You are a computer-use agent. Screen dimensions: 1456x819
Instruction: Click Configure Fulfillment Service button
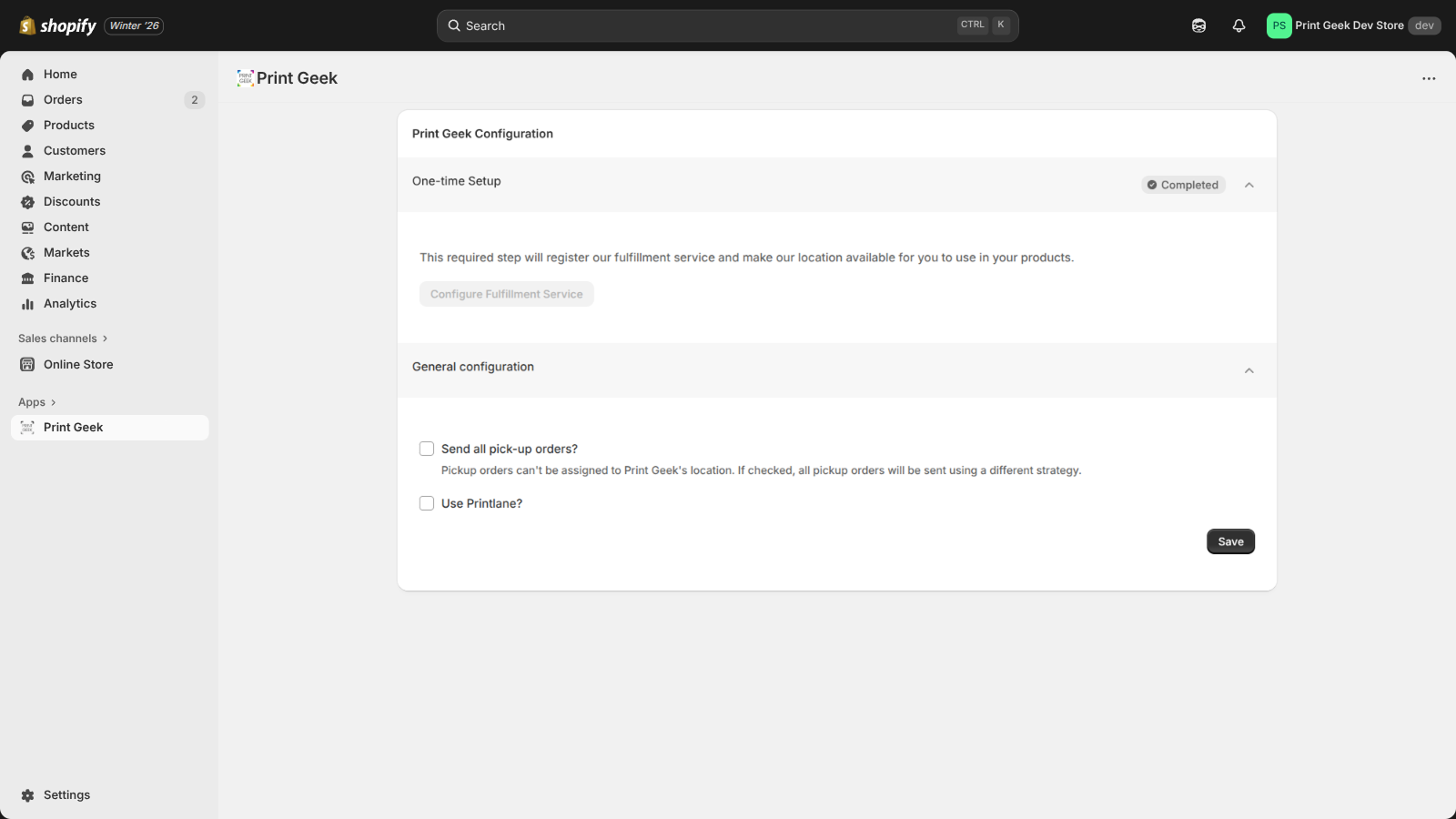(506, 294)
